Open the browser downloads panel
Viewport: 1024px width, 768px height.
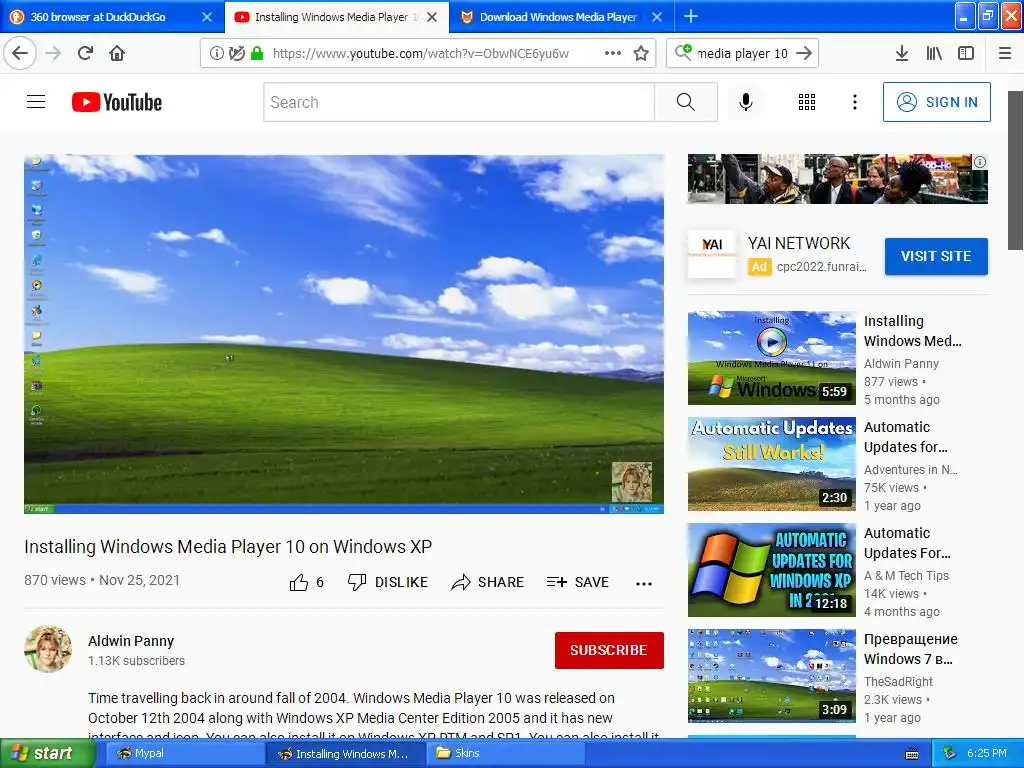pos(902,54)
